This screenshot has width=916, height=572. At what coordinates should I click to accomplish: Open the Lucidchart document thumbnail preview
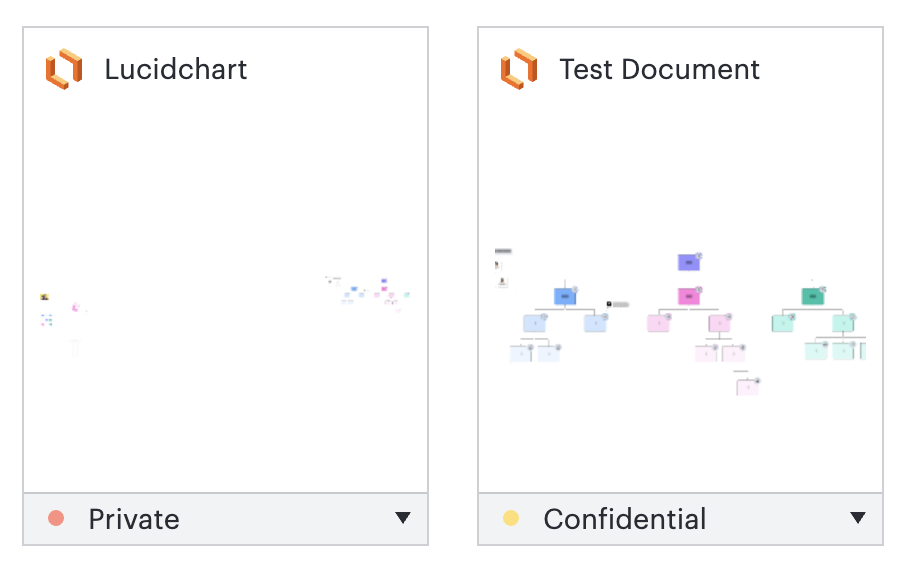click(x=225, y=298)
